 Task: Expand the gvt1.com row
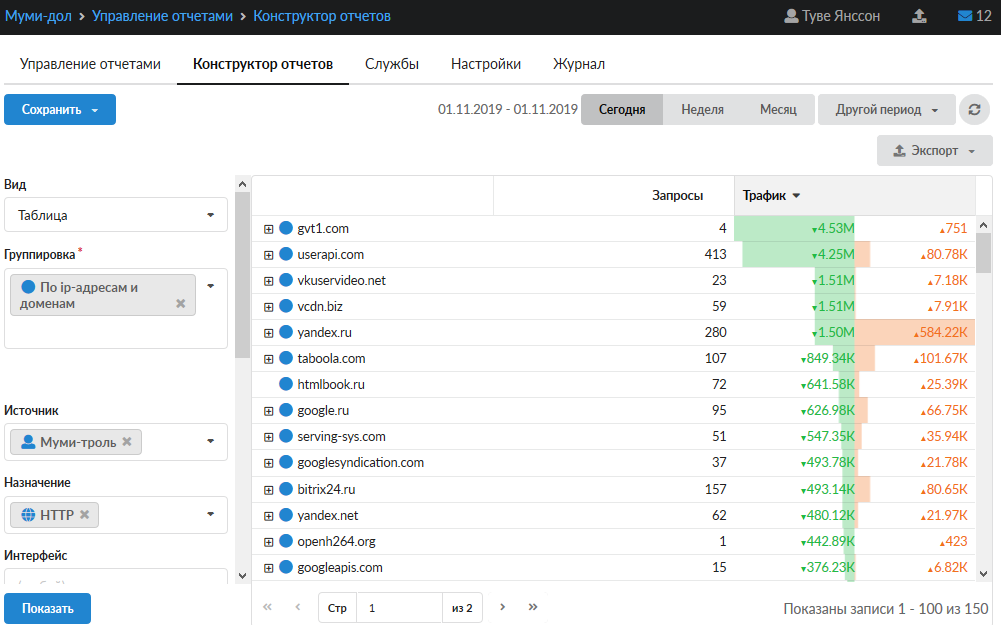pos(268,229)
